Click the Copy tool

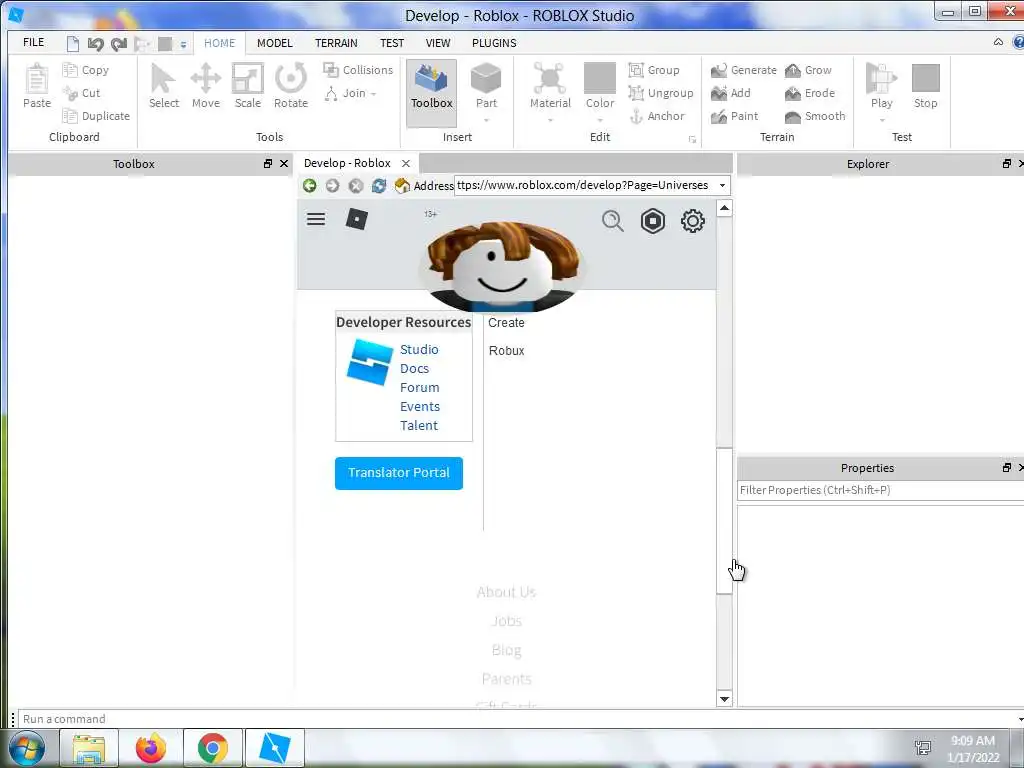point(86,70)
